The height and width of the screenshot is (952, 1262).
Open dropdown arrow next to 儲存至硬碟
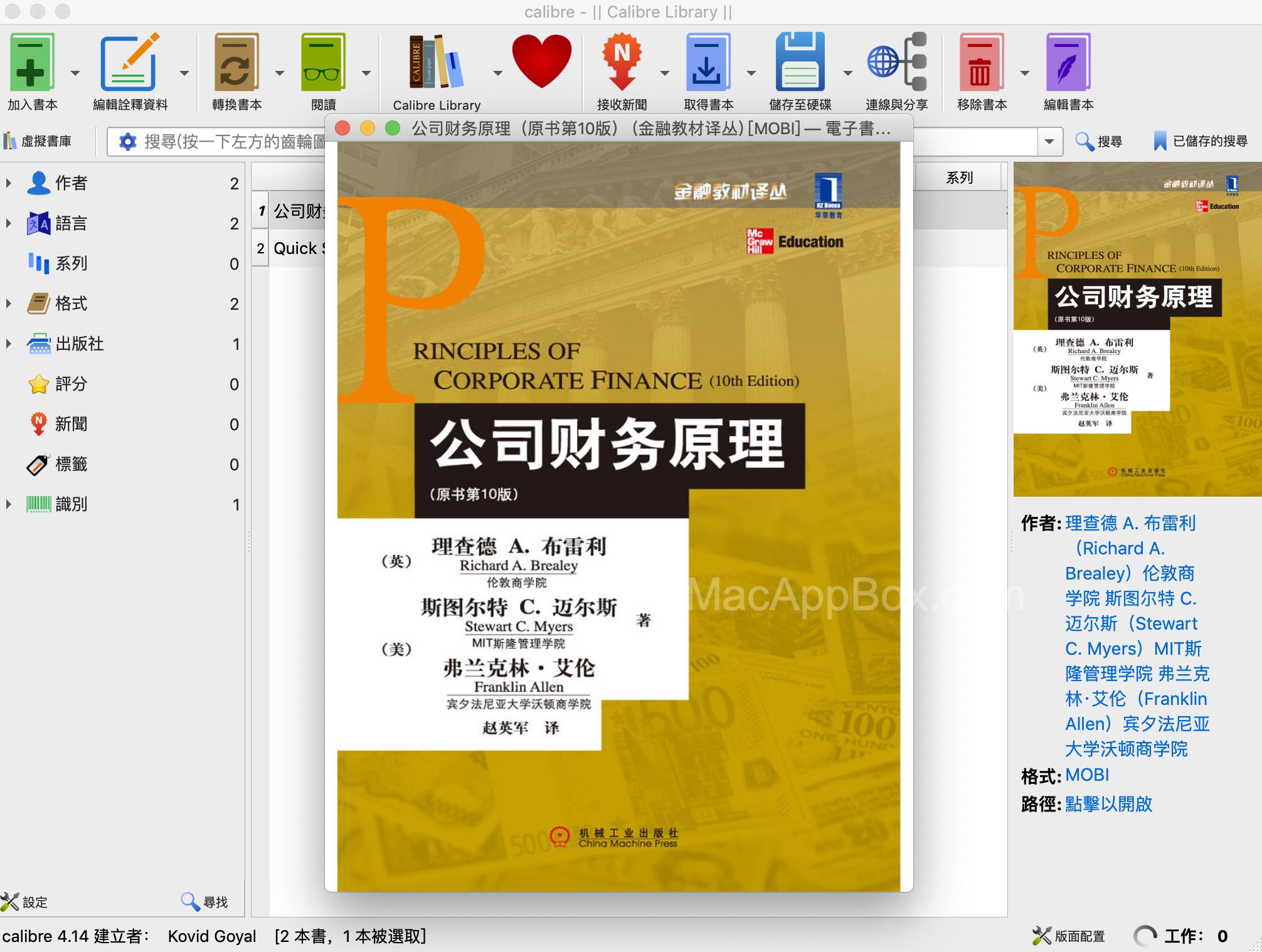pyautogui.click(x=847, y=73)
